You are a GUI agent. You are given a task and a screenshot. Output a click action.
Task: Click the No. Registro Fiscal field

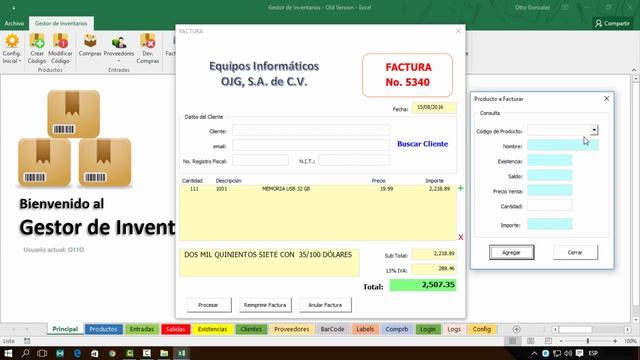tap(260, 160)
